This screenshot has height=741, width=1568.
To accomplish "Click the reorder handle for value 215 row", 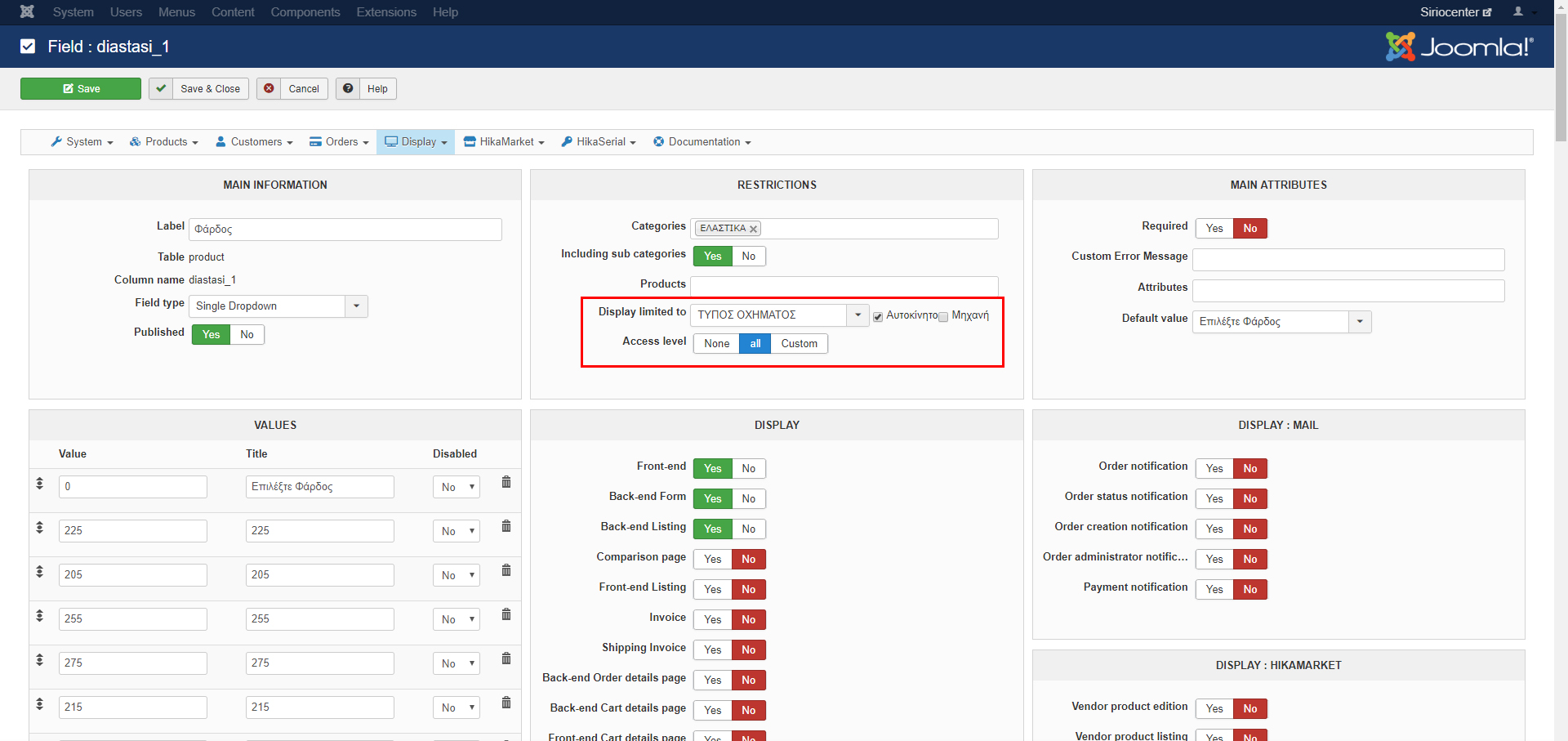I will (39, 704).
